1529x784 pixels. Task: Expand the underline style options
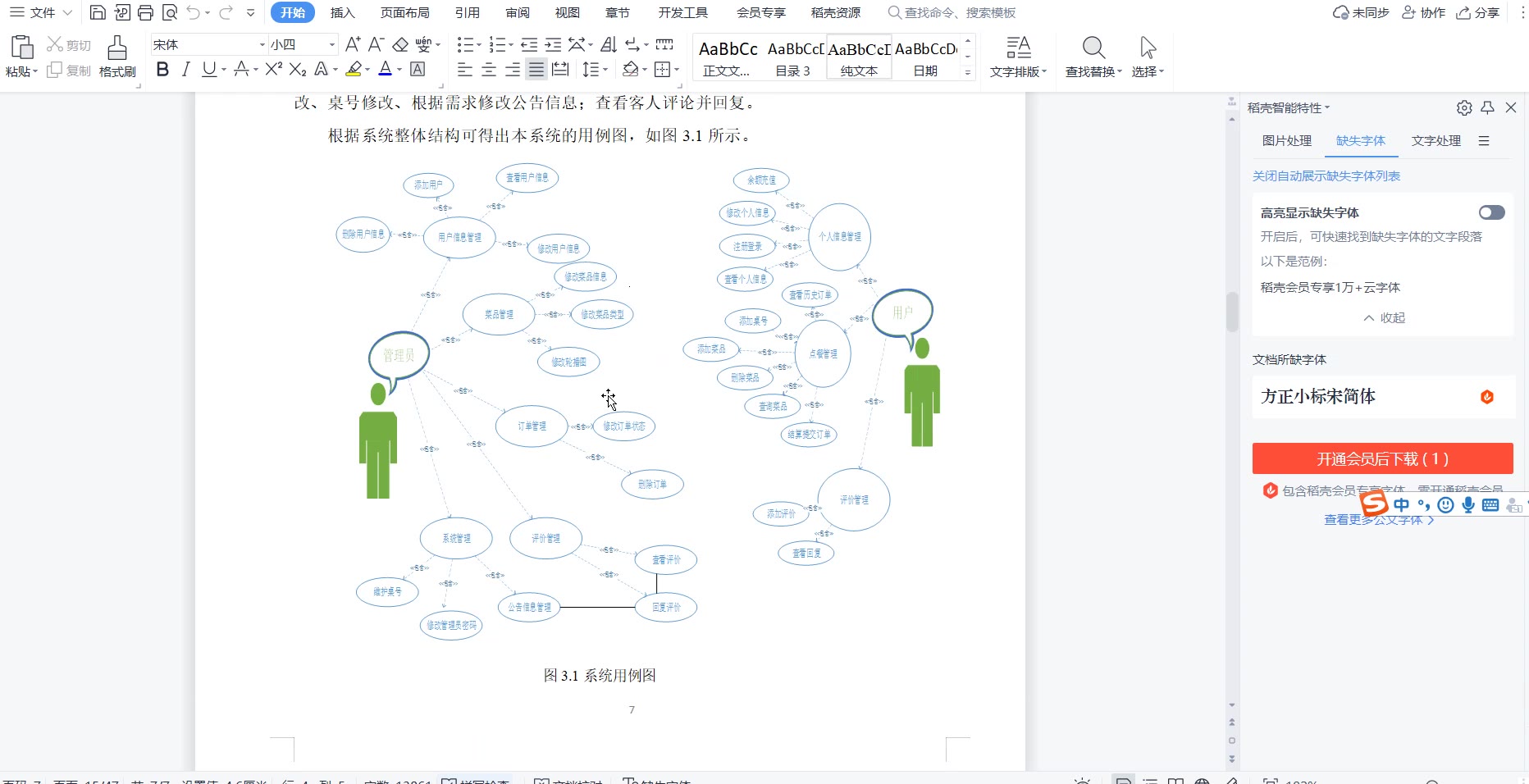224,70
